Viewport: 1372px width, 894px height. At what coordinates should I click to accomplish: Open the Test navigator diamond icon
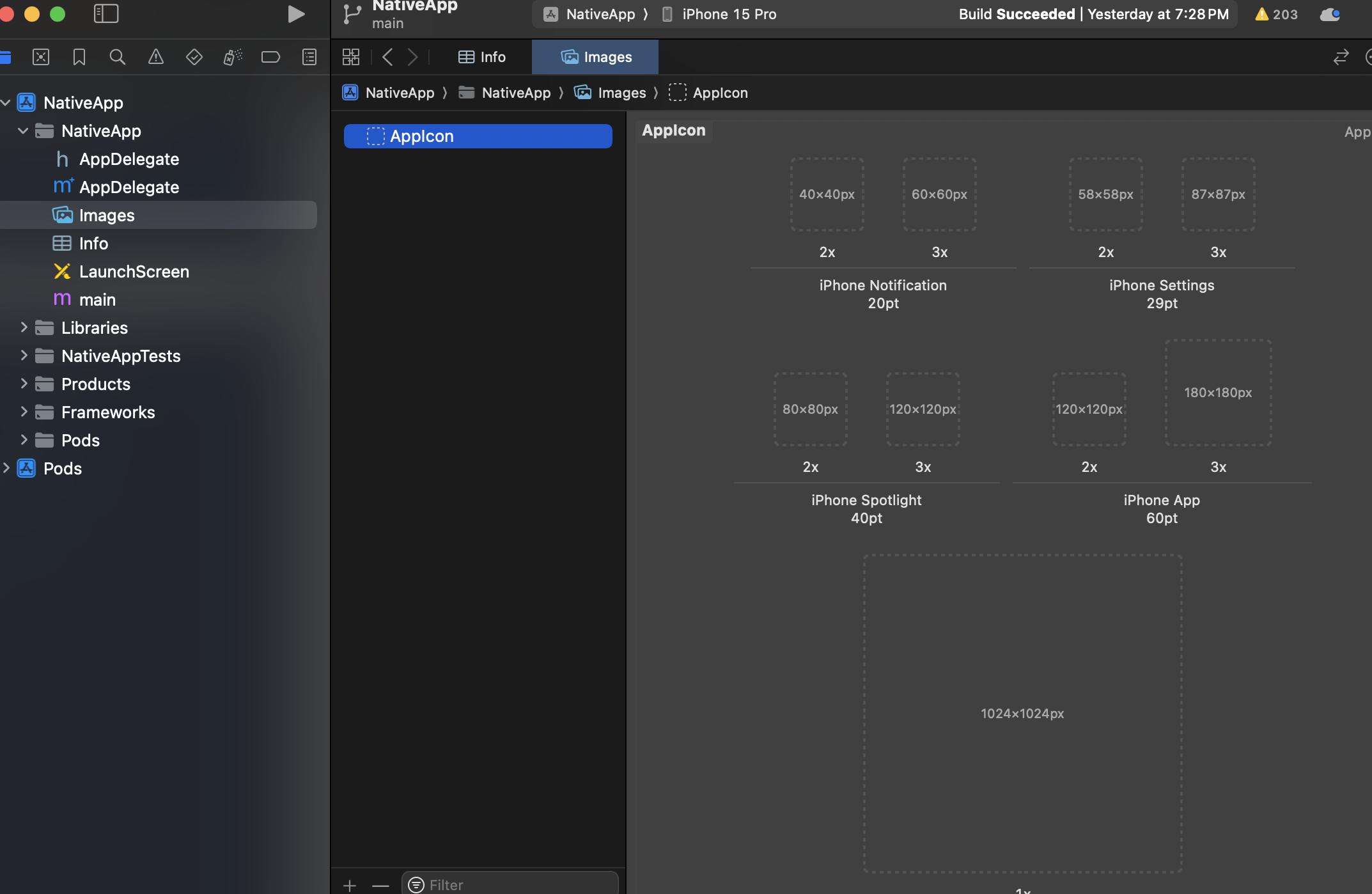coord(194,57)
